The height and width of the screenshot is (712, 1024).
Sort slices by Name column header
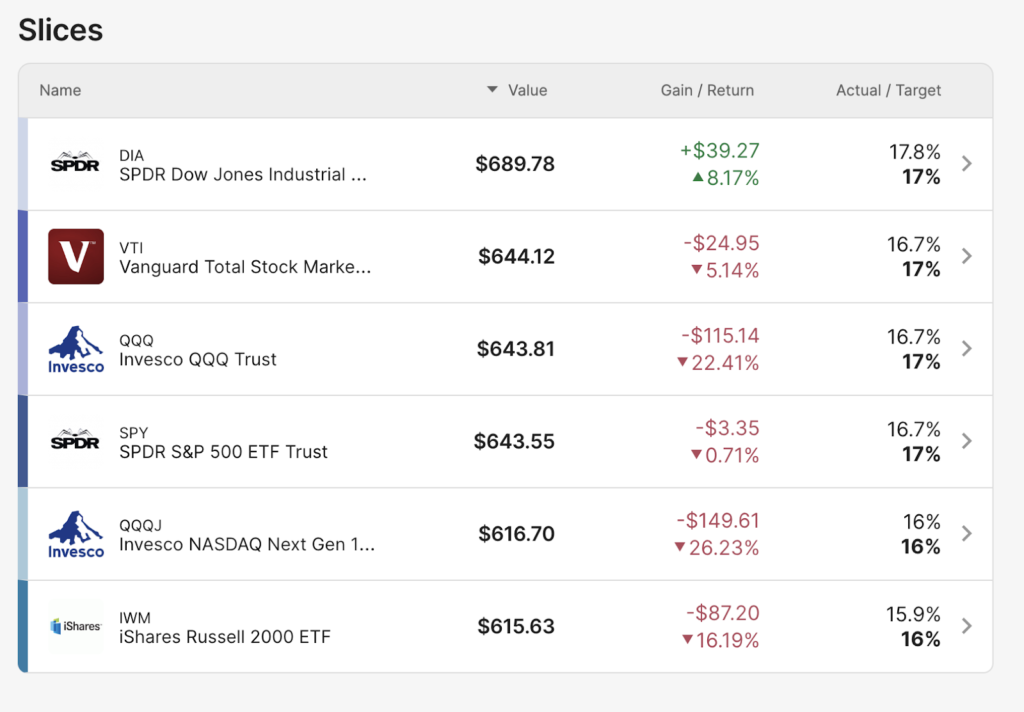60,90
